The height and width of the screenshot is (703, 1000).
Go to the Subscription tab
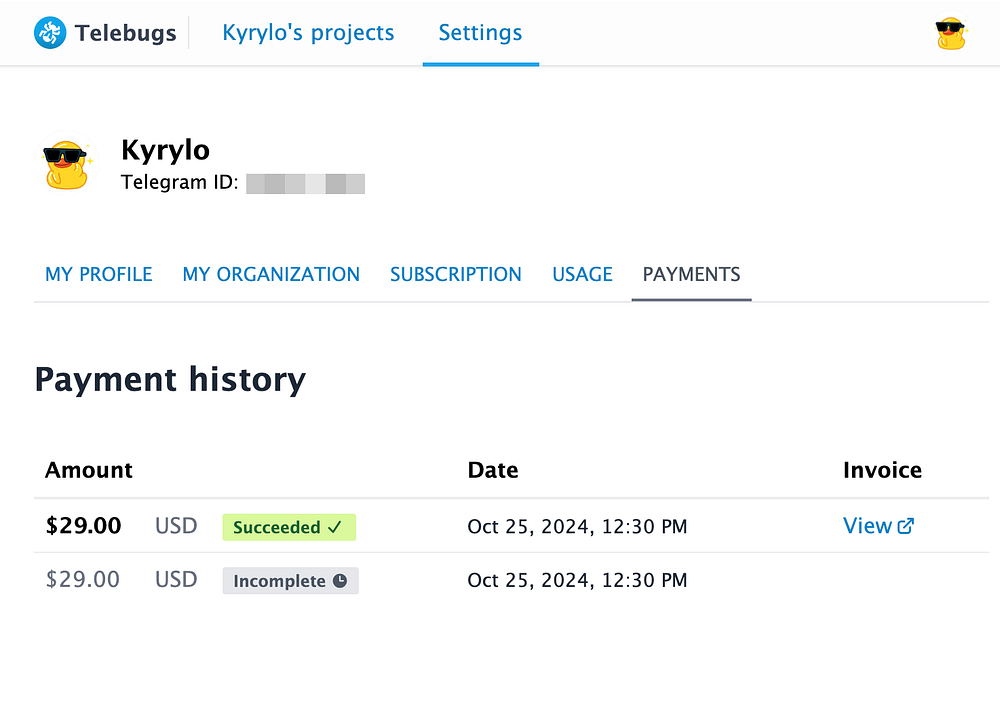pyautogui.click(x=456, y=274)
